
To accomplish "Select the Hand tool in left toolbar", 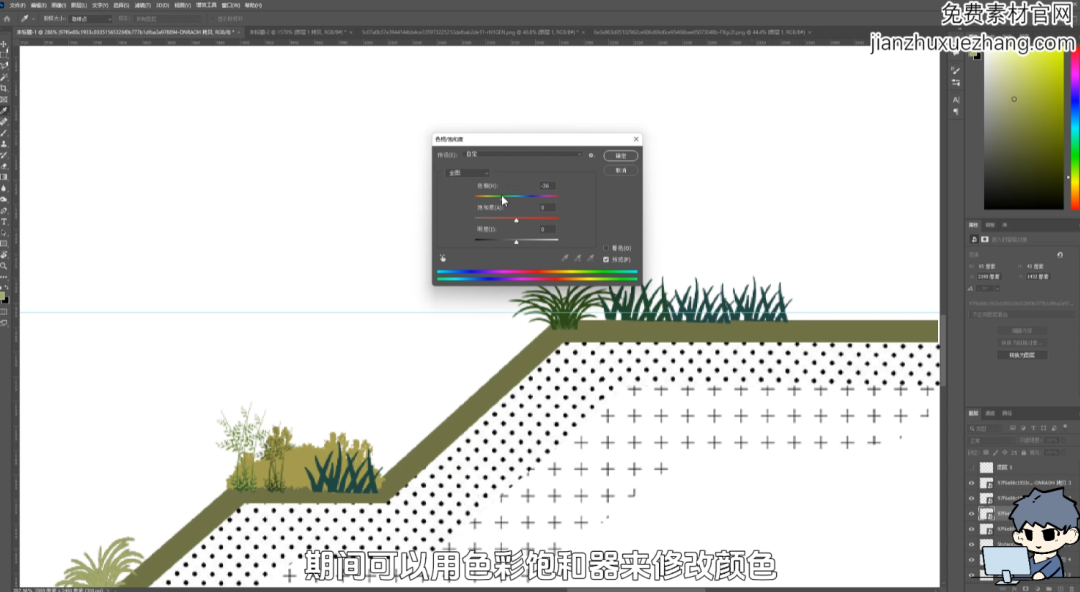I will 4,255.
